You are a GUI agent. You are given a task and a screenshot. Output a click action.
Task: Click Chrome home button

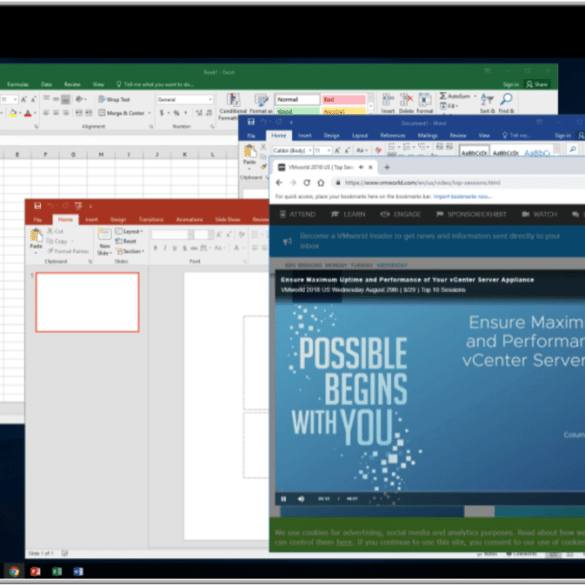321,182
